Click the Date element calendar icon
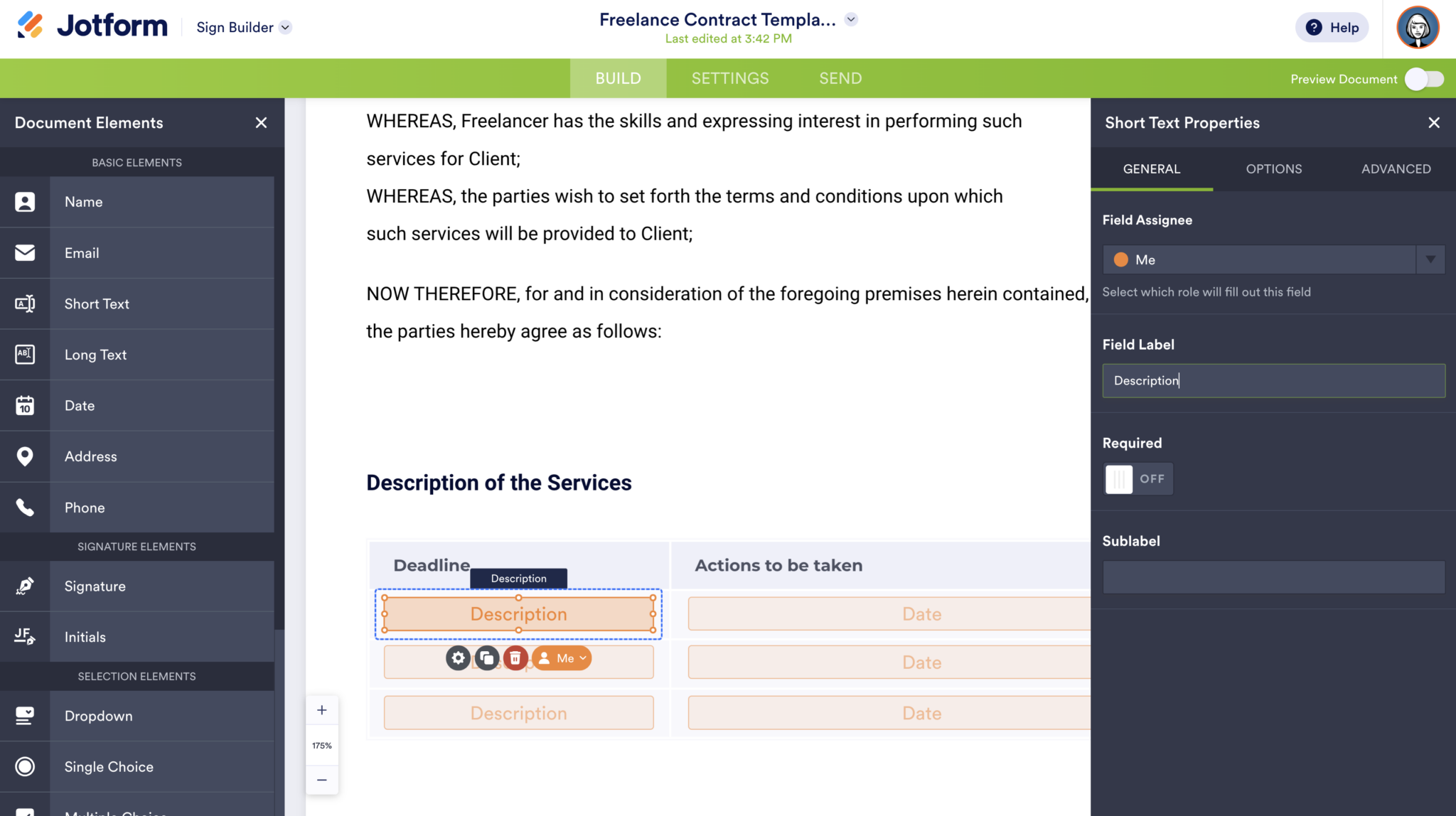The width and height of the screenshot is (1456, 816). tap(26, 405)
